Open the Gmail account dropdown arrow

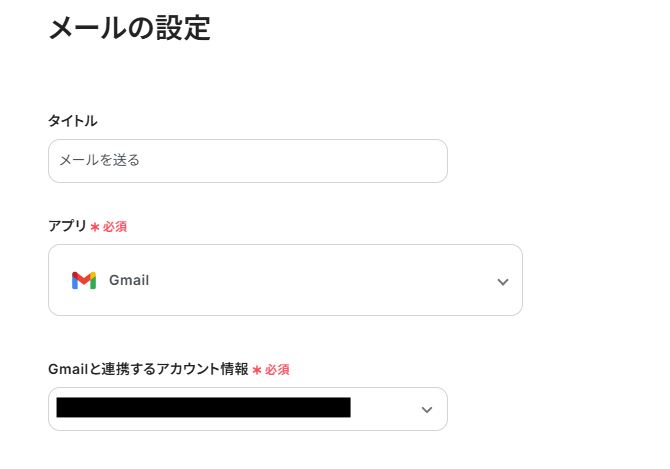coord(427,410)
